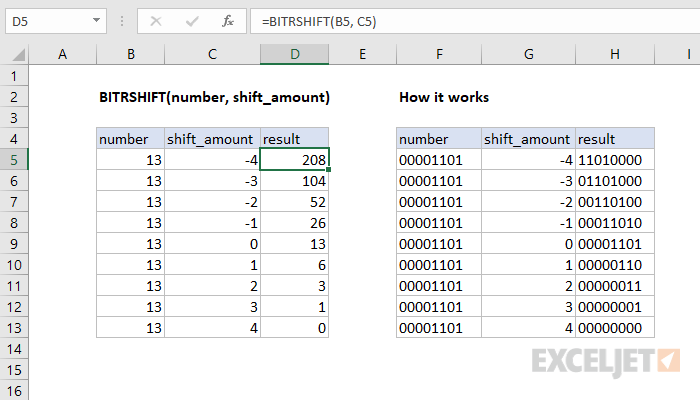Select cell F5 with 00001101
The width and height of the screenshot is (700, 400).
[x=439, y=160]
